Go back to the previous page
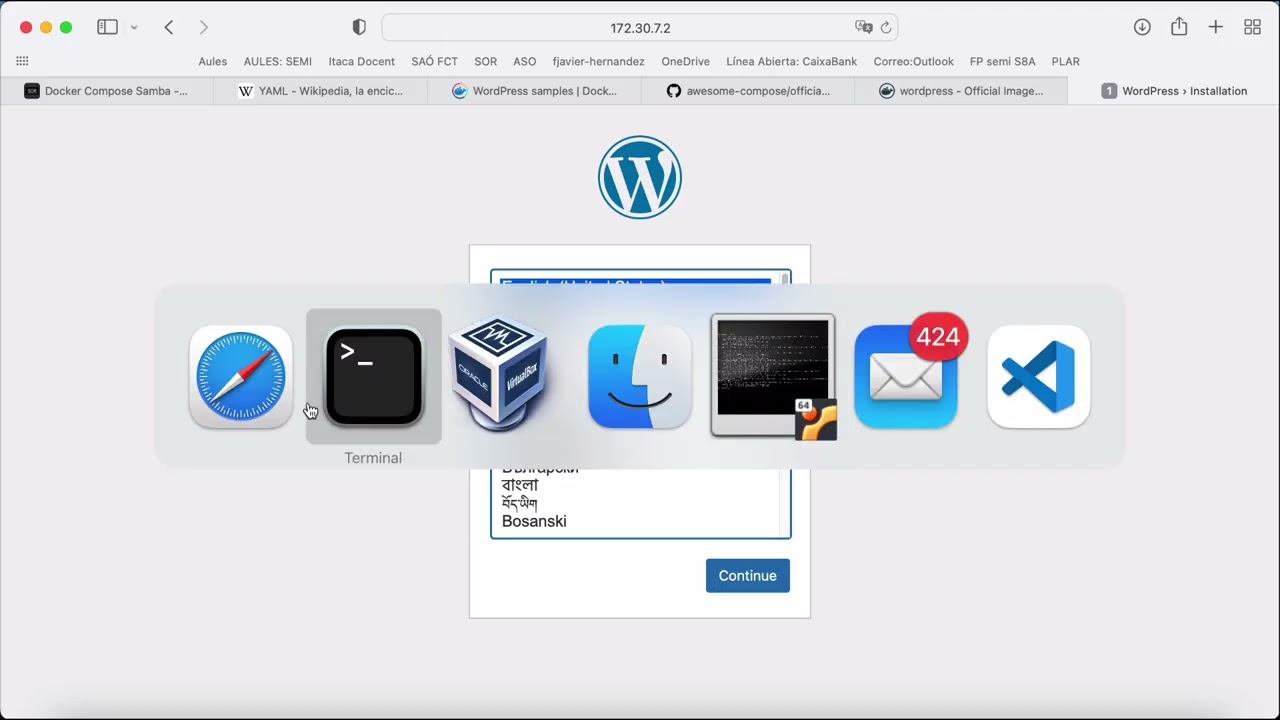The image size is (1280, 720). tap(169, 27)
